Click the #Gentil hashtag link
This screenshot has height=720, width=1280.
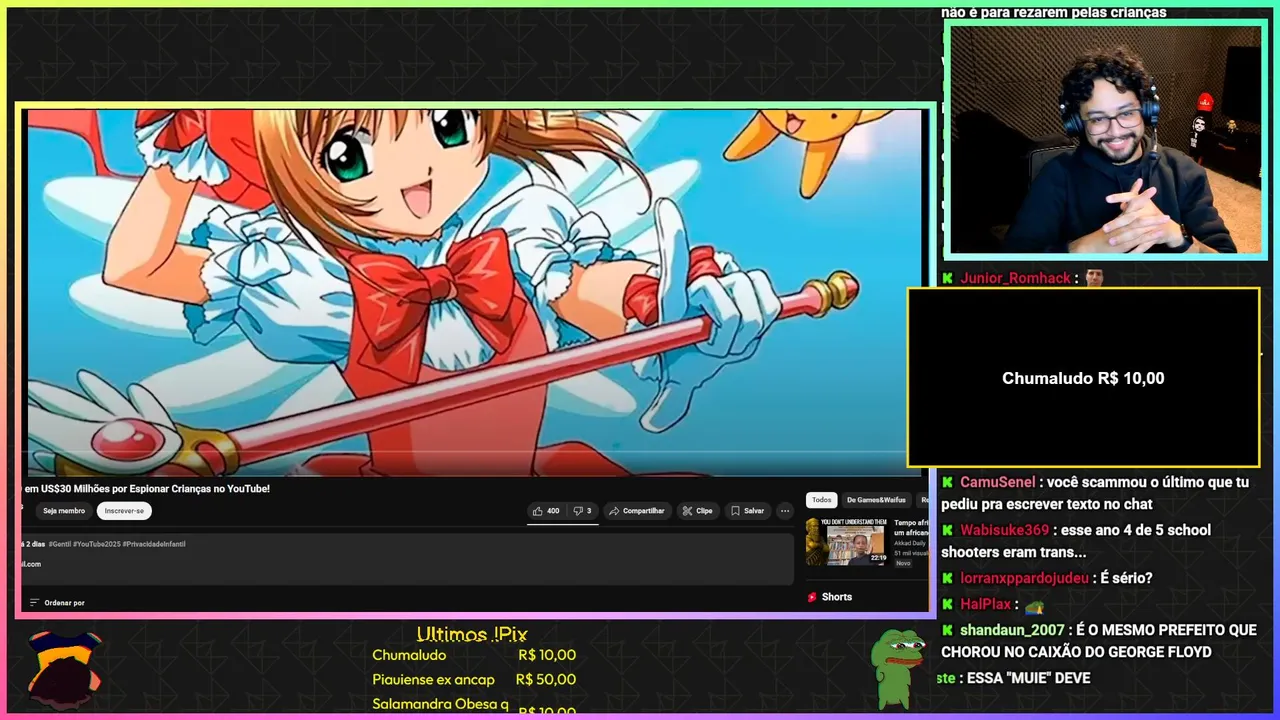(x=59, y=544)
